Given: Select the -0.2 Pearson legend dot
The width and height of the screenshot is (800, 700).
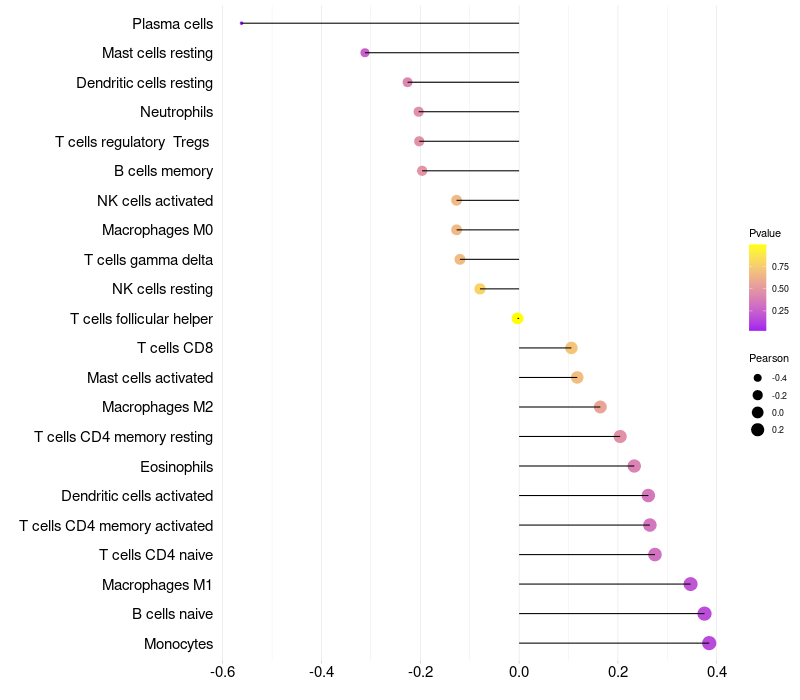Looking at the screenshot, I should [758, 395].
